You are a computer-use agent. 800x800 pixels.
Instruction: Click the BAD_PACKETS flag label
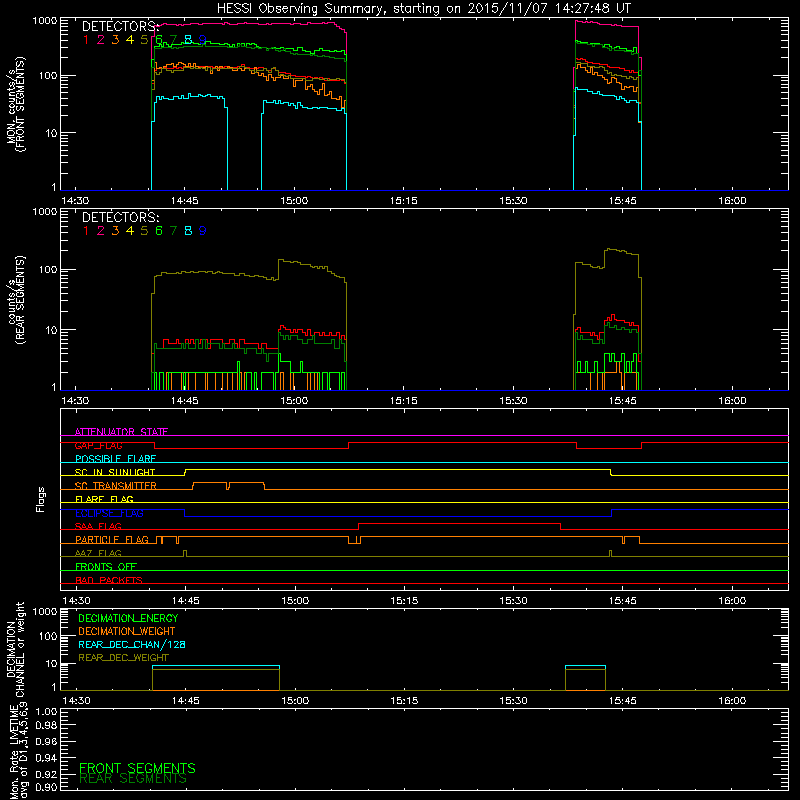tap(109, 580)
